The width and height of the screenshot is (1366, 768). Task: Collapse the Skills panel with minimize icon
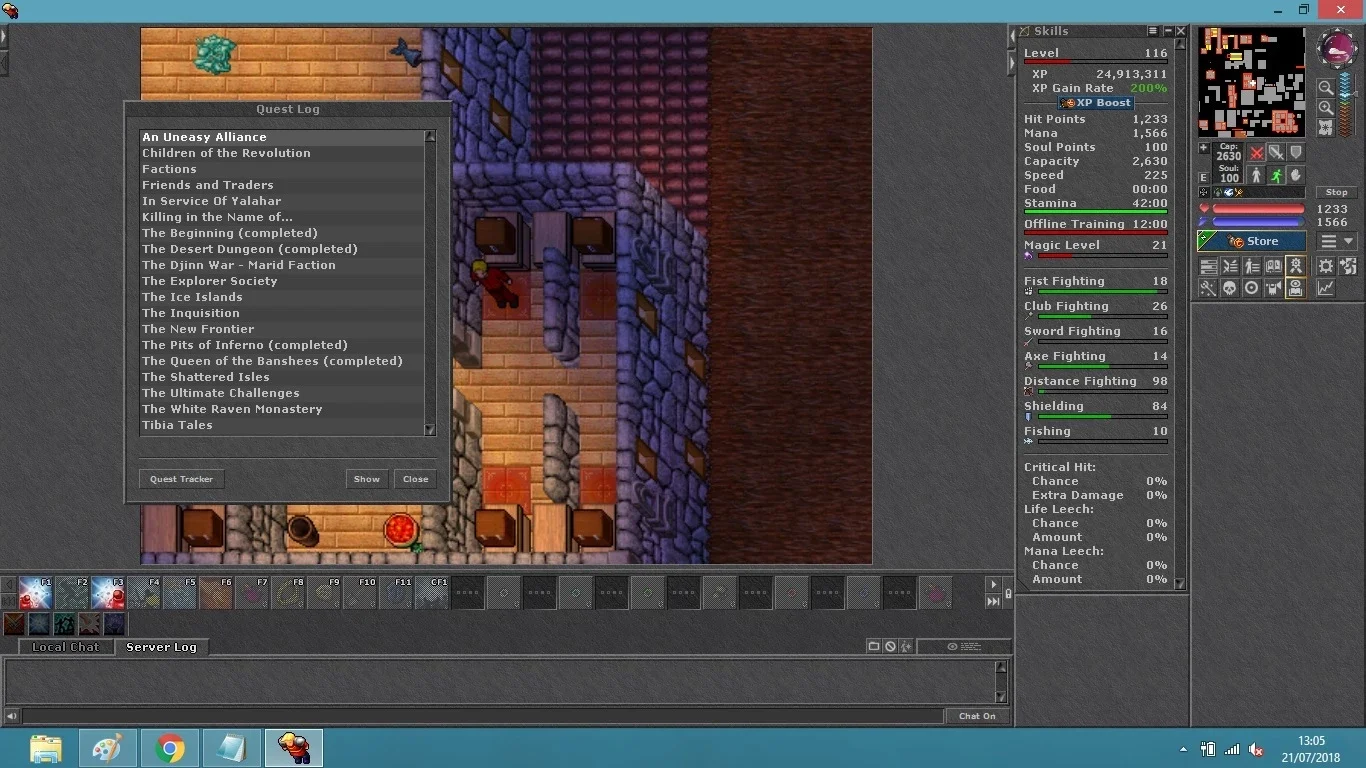(1166, 32)
